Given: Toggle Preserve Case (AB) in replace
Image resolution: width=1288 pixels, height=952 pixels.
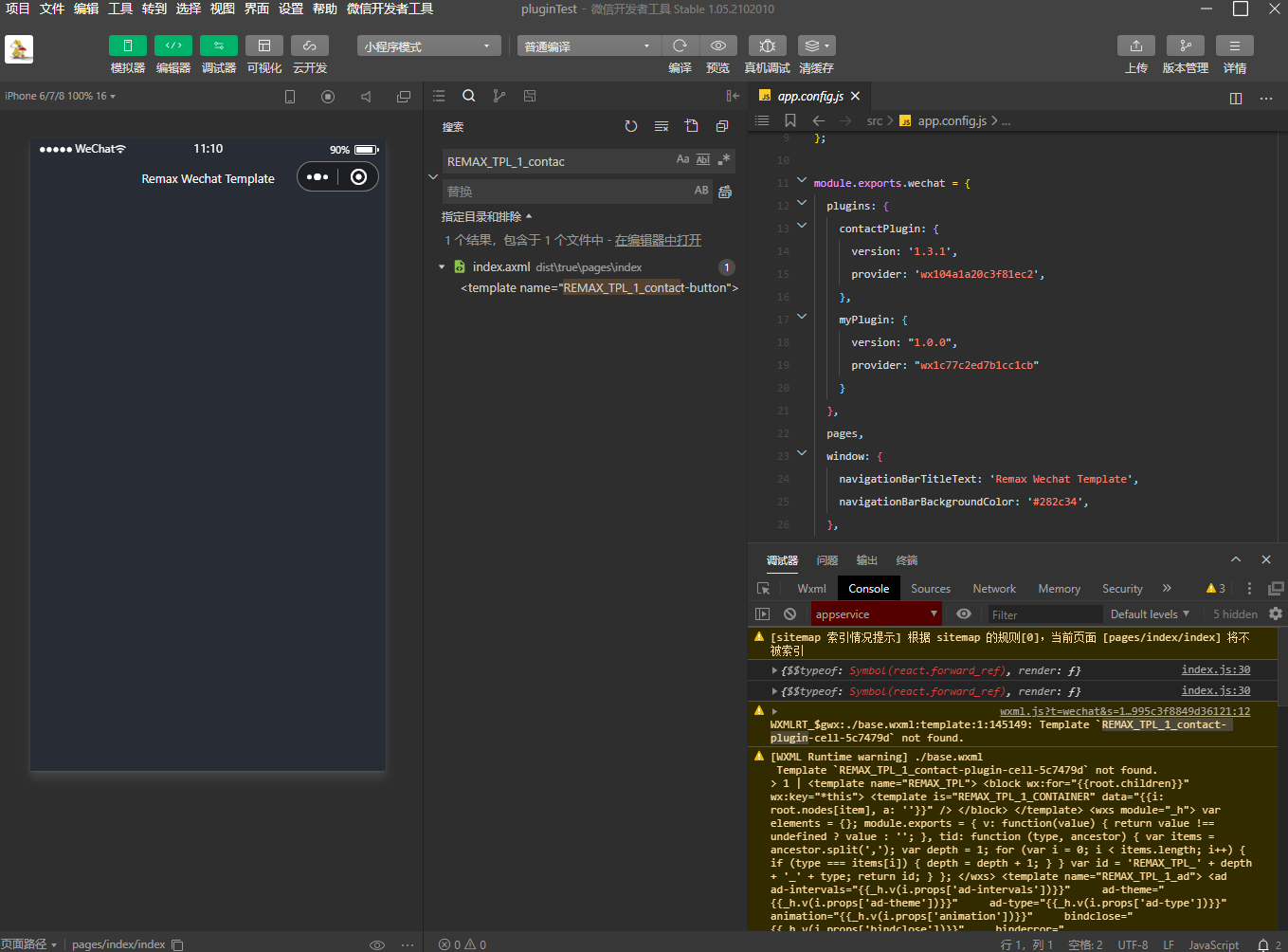Looking at the screenshot, I should (701, 191).
